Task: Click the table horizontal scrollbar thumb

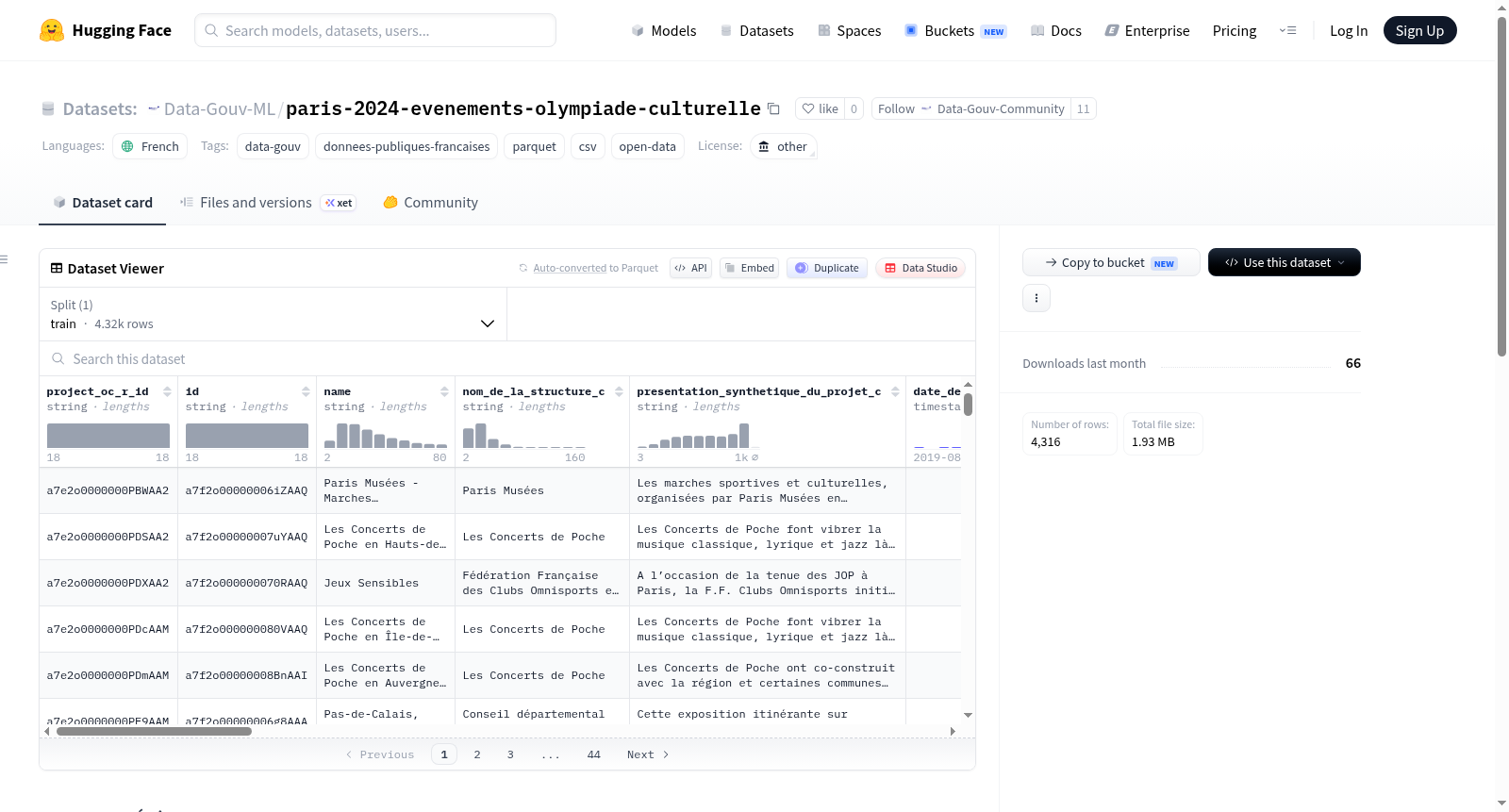Action: (154, 731)
